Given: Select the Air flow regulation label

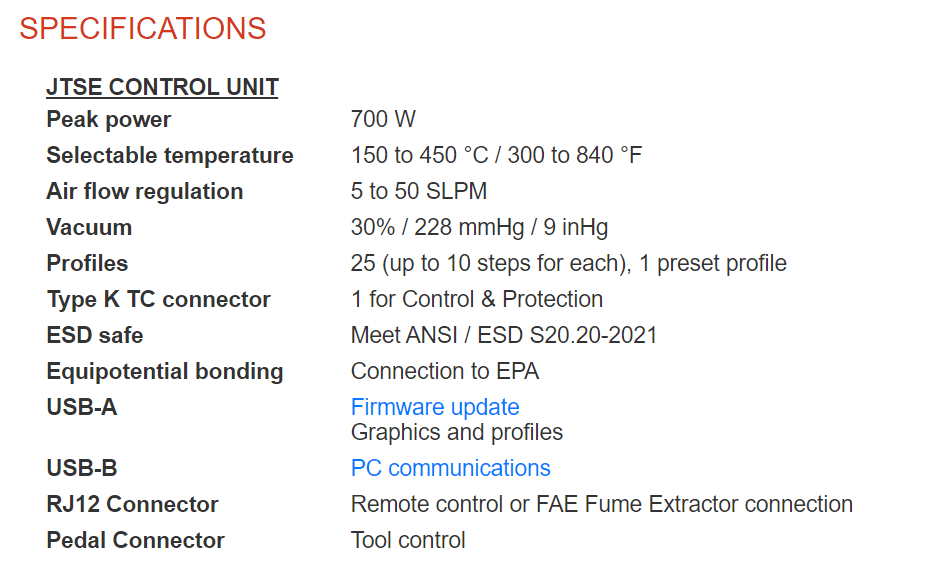Looking at the screenshot, I should point(145,192).
